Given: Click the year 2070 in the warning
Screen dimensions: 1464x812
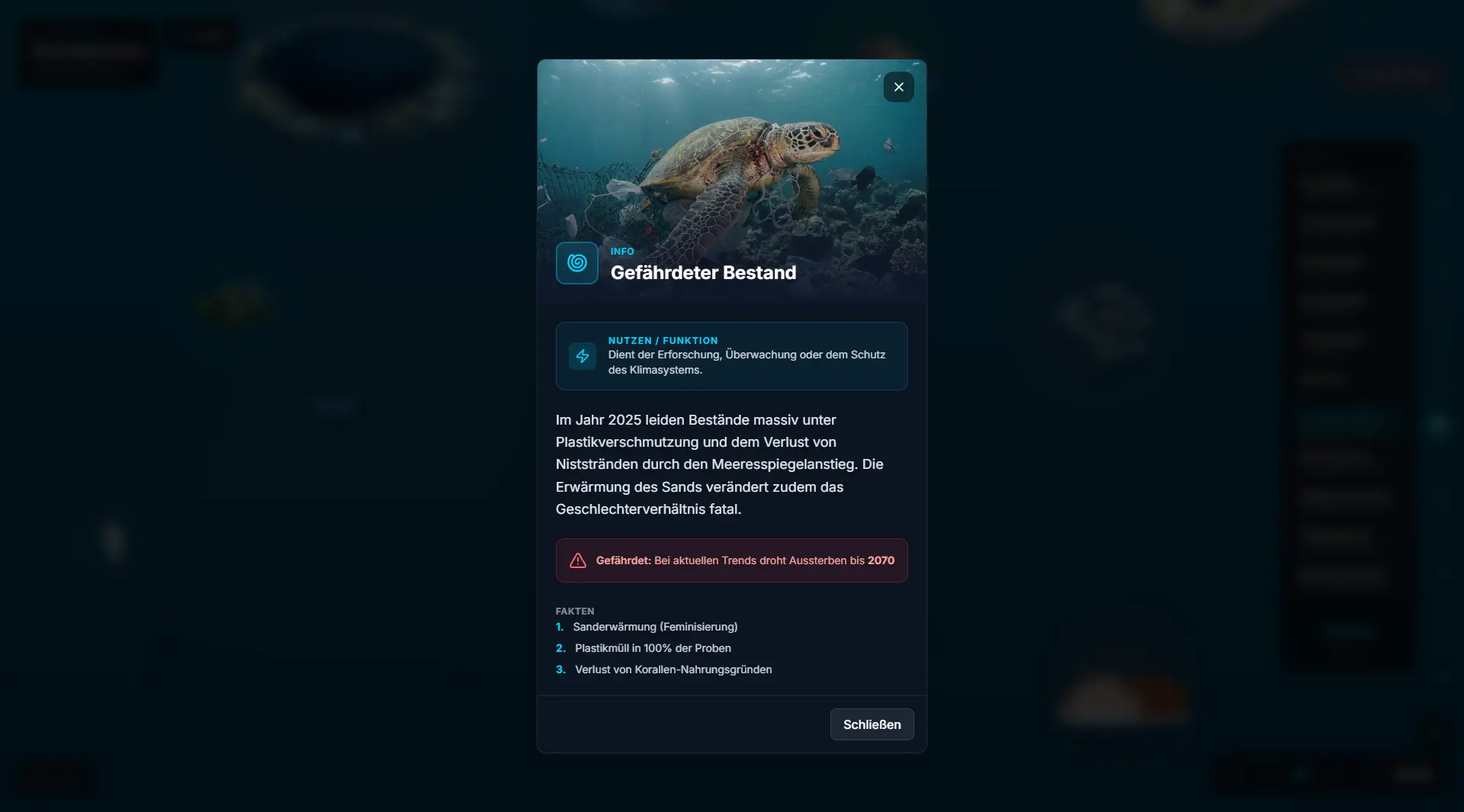Looking at the screenshot, I should point(881,560).
